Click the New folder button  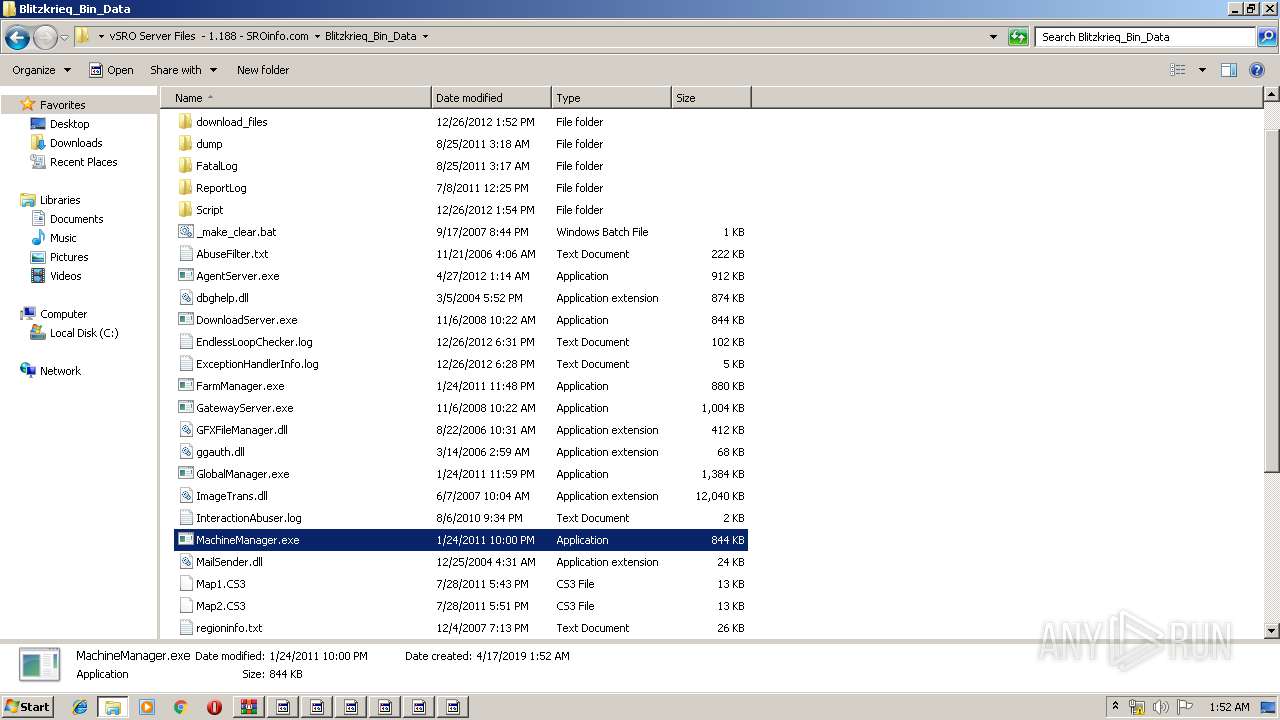click(x=263, y=70)
